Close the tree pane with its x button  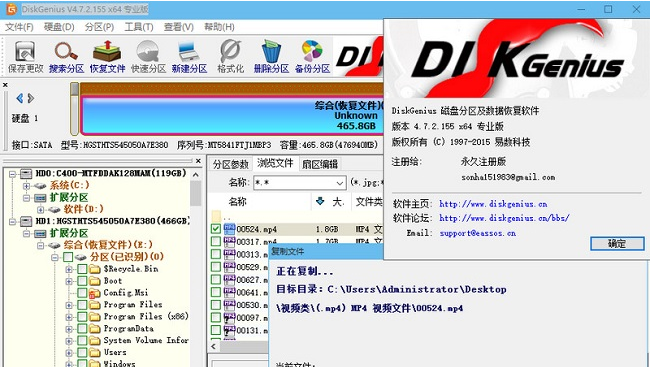[198, 161]
